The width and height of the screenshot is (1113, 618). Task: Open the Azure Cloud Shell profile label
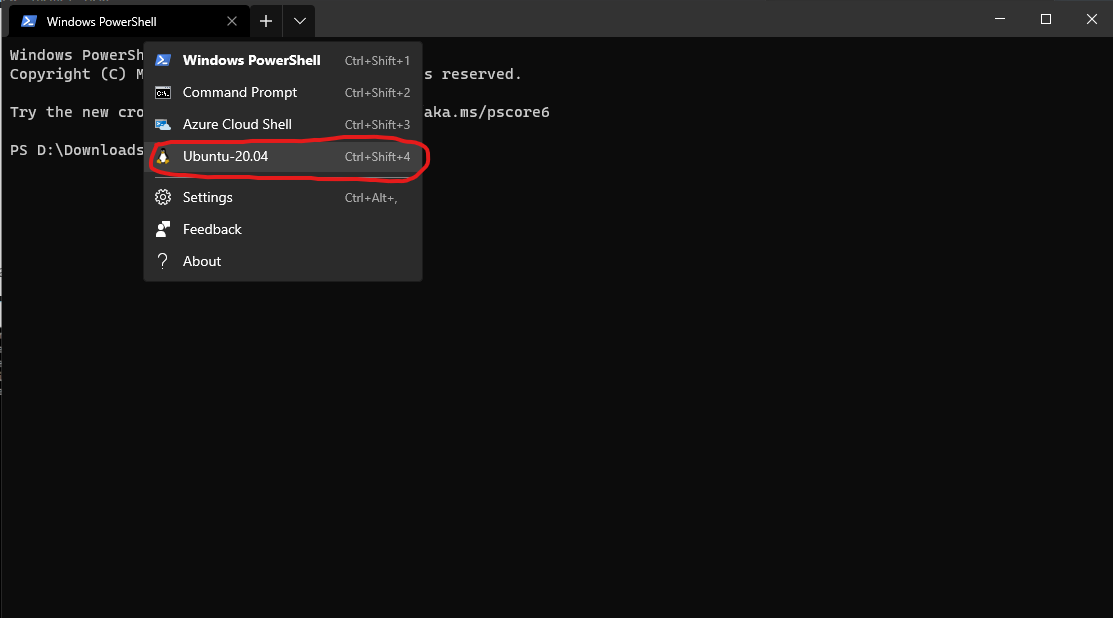(237, 125)
